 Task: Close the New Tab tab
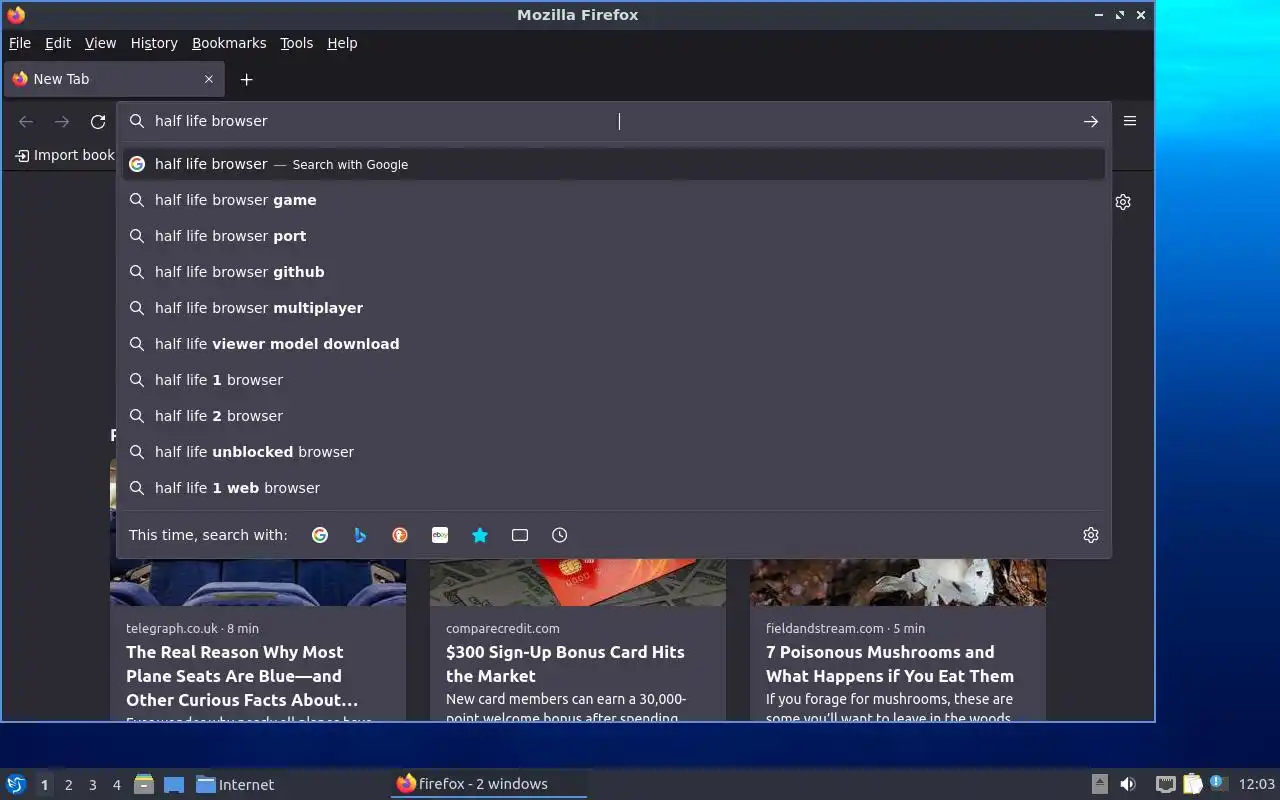coord(209,79)
